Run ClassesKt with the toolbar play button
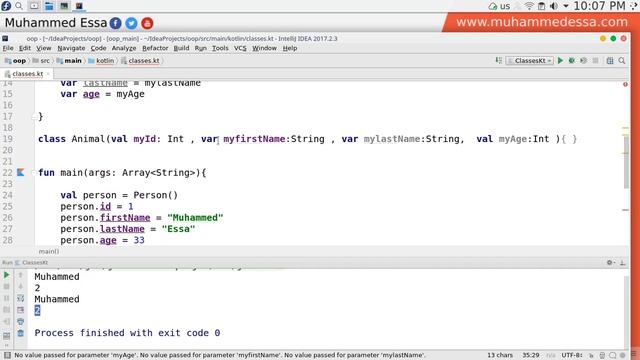This screenshot has width=640, height=360. click(x=560, y=60)
